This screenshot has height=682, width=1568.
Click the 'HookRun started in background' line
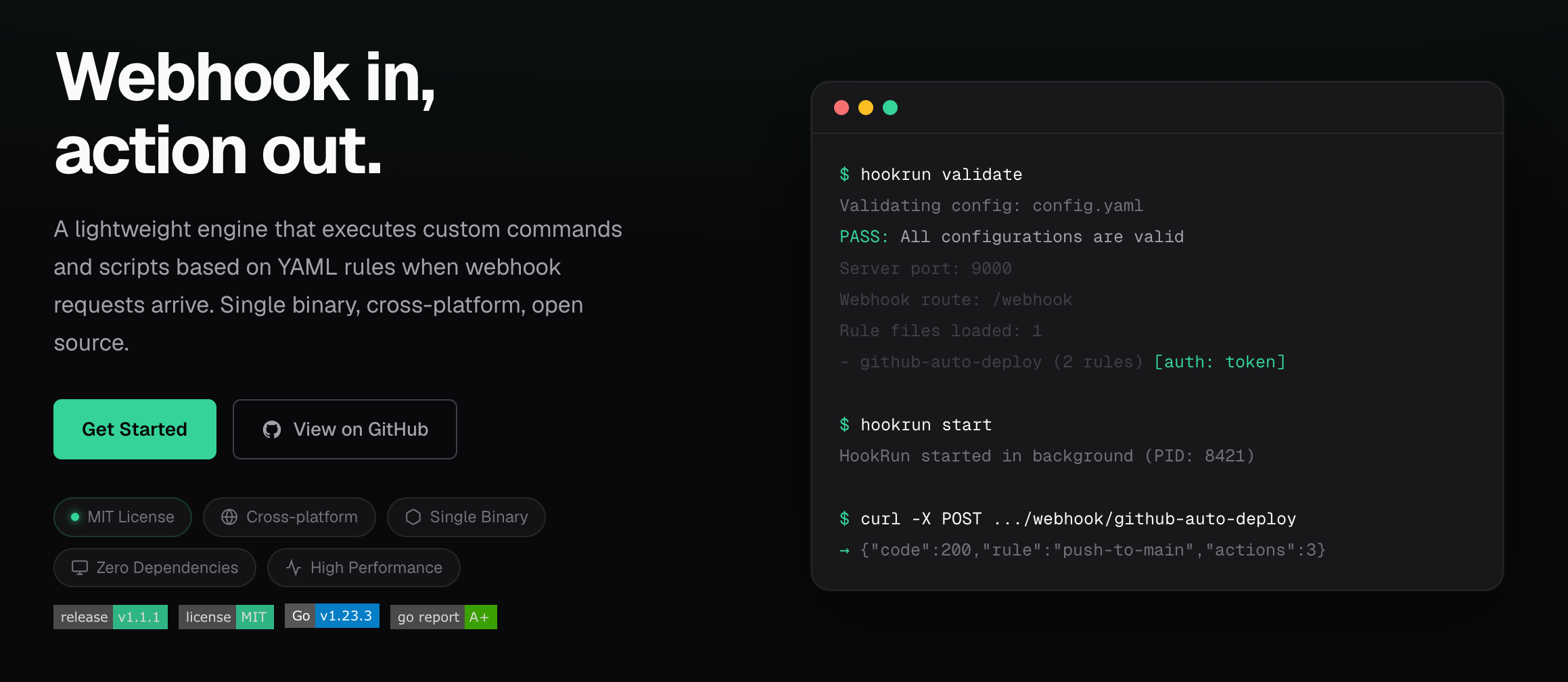click(1047, 456)
